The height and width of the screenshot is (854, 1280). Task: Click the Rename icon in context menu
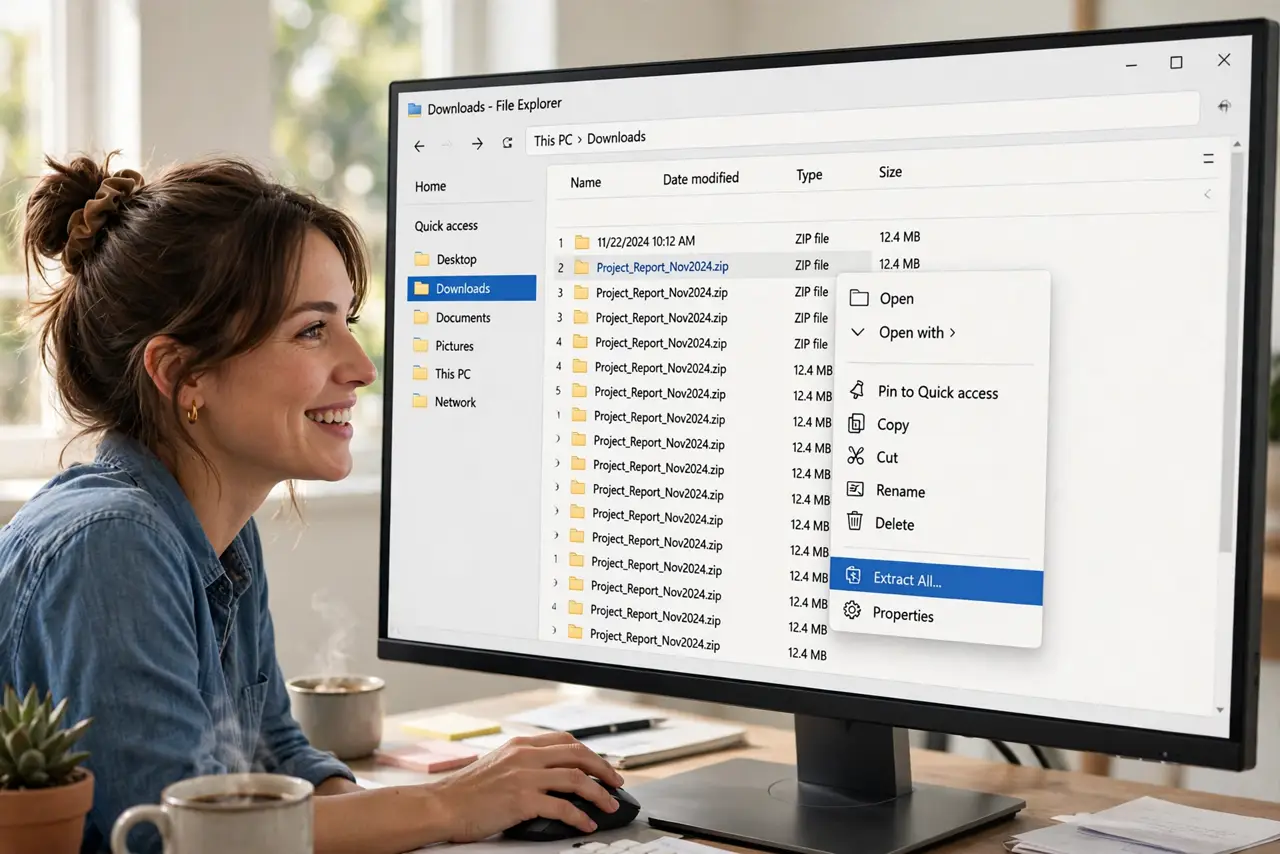(x=855, y=489)
